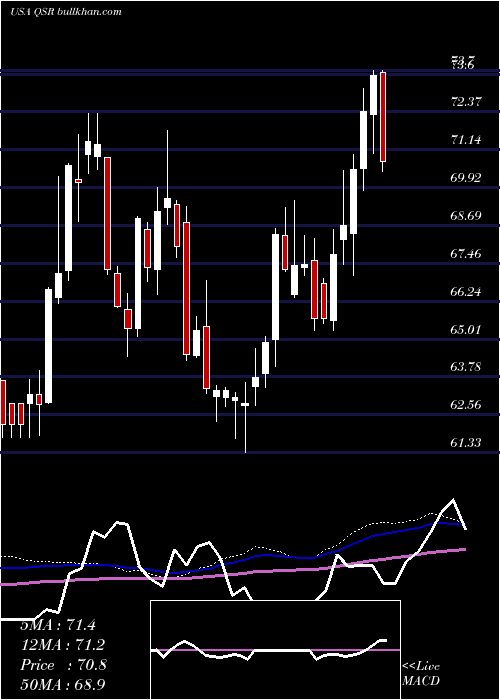Click the 5MA : 71.4 legend text
This screenshot has width=500, height=700.
[x=58, y=625]
